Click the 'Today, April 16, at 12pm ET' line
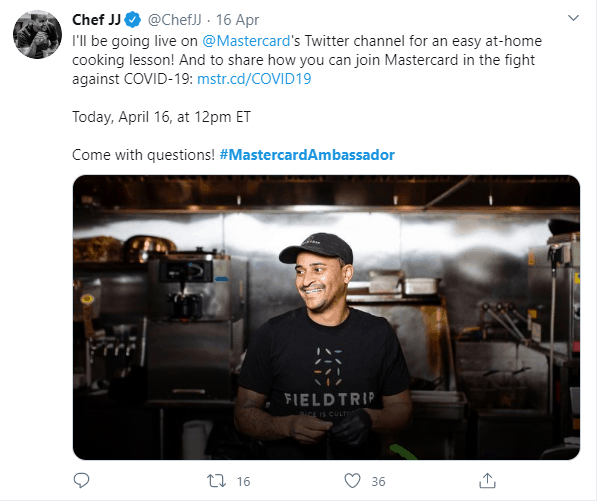This screenshot has height=501, width=599. click(x=161, y=117)
